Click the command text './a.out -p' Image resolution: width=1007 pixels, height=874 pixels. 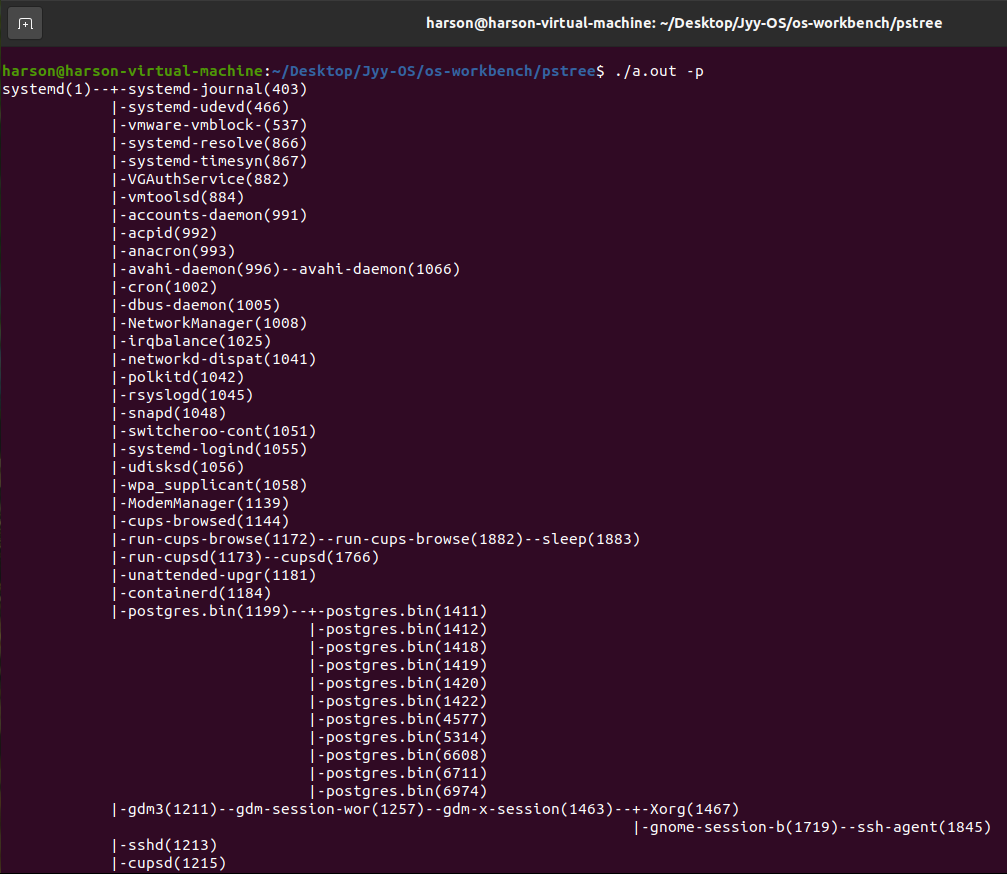click(x=659, y=71)
